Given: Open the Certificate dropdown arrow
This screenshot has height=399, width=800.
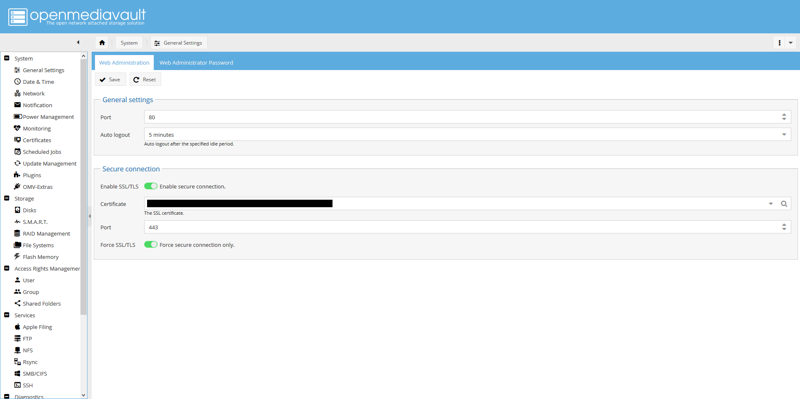Looking at the screenshot, I should click(x=771, y=204).
